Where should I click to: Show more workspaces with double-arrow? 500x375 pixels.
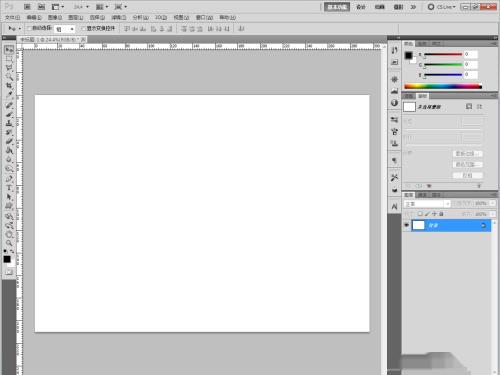[x=413, y=7]
